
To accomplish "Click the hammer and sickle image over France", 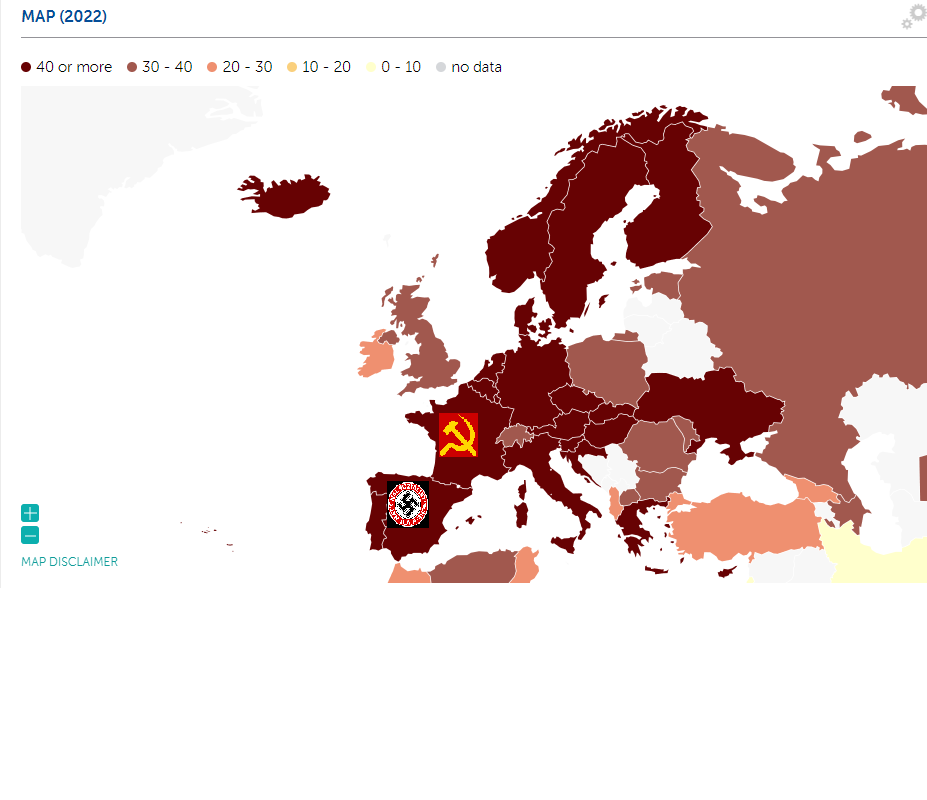I will click(458, 435).
